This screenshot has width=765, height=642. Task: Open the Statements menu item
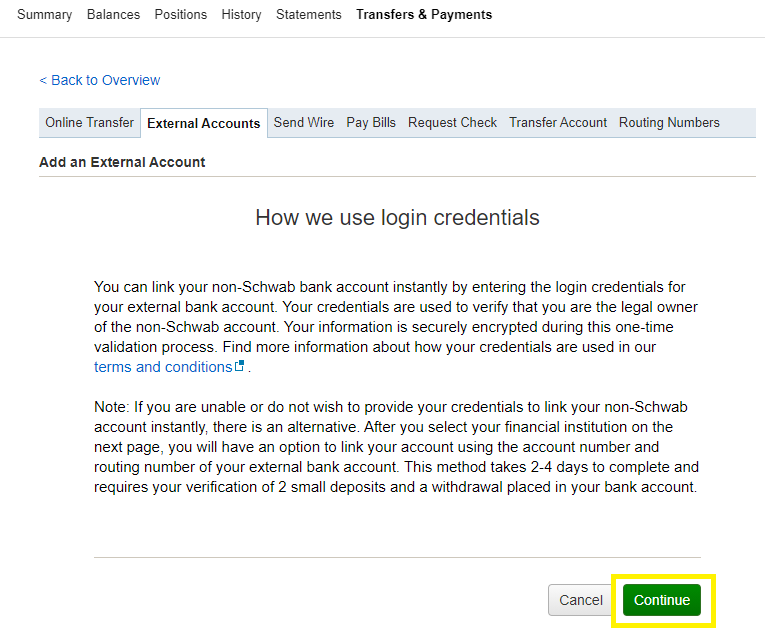pos(308,15)
